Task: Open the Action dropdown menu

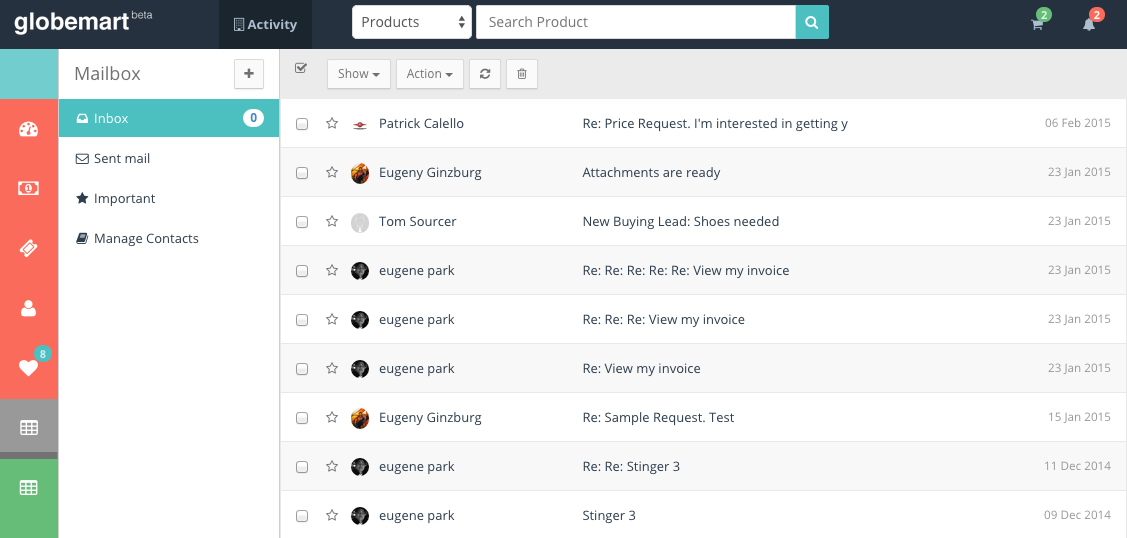Action: coord(429,74)
